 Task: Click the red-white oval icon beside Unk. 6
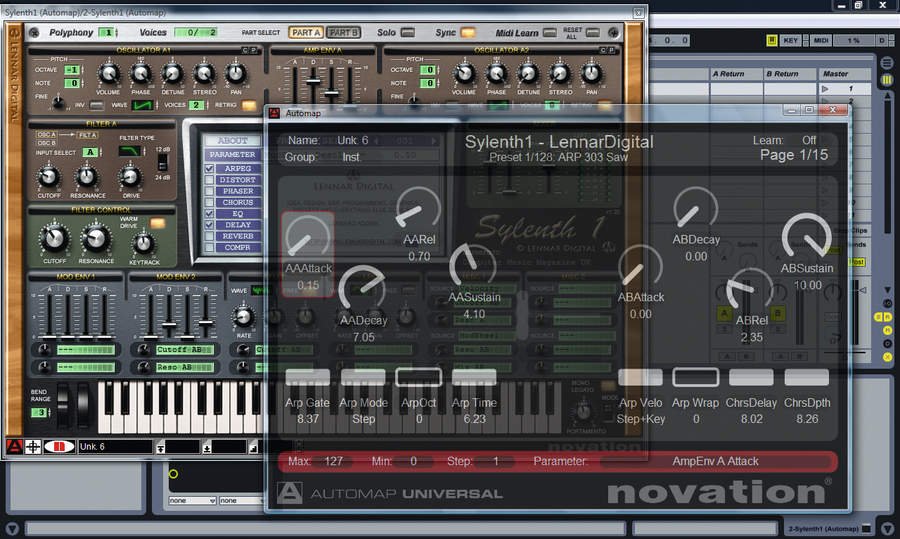click(59, 446)
